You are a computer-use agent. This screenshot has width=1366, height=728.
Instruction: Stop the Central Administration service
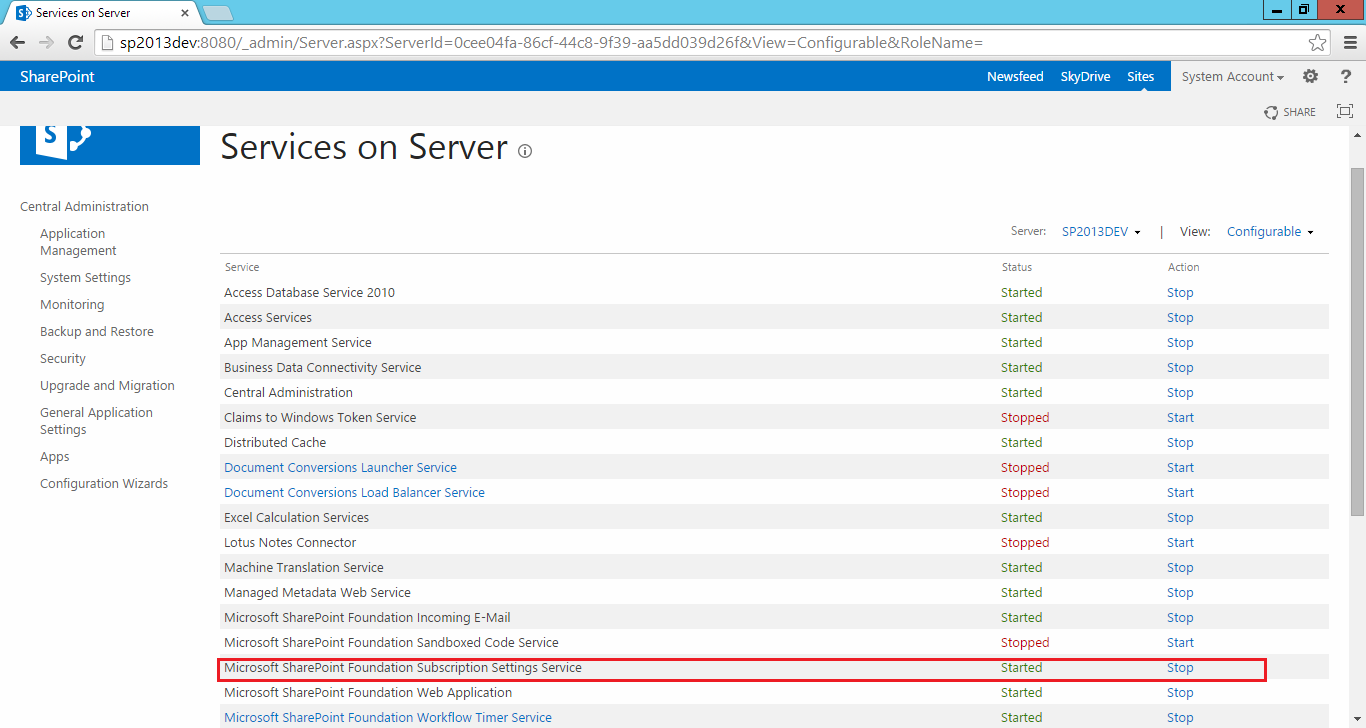click(1180, 393)
